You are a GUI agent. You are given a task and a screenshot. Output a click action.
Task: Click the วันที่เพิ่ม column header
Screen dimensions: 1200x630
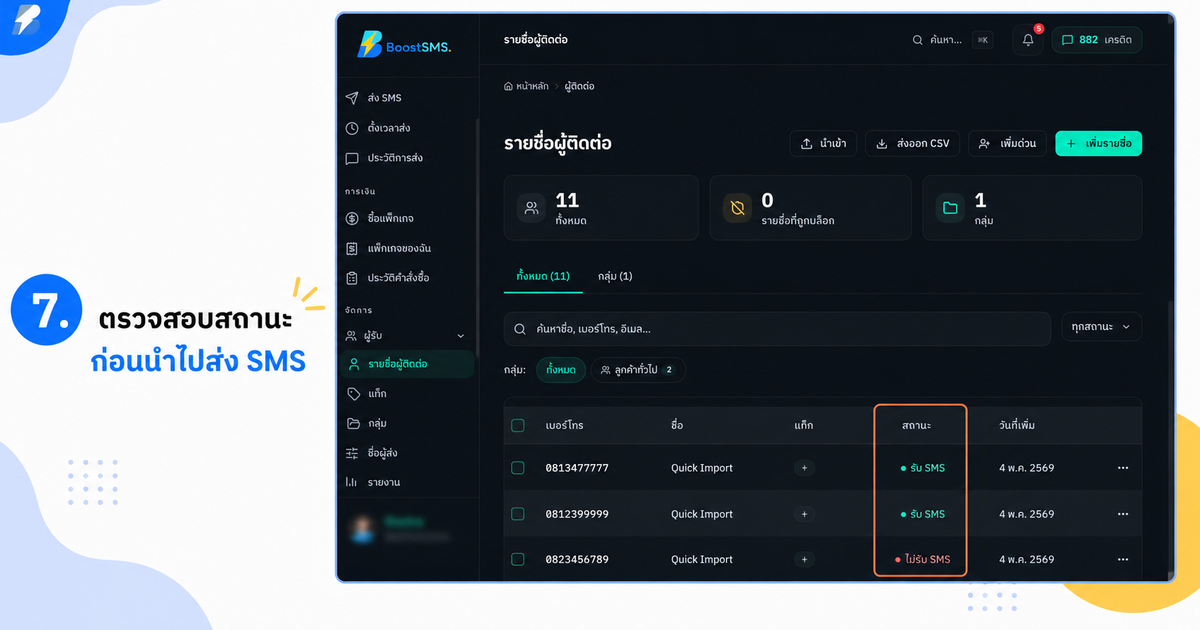1017,425
